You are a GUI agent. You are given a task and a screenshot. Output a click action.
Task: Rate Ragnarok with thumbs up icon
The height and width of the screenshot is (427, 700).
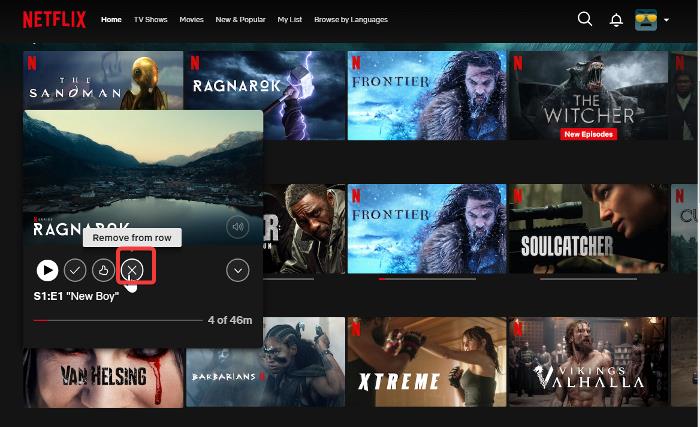(x=103, y=270)
